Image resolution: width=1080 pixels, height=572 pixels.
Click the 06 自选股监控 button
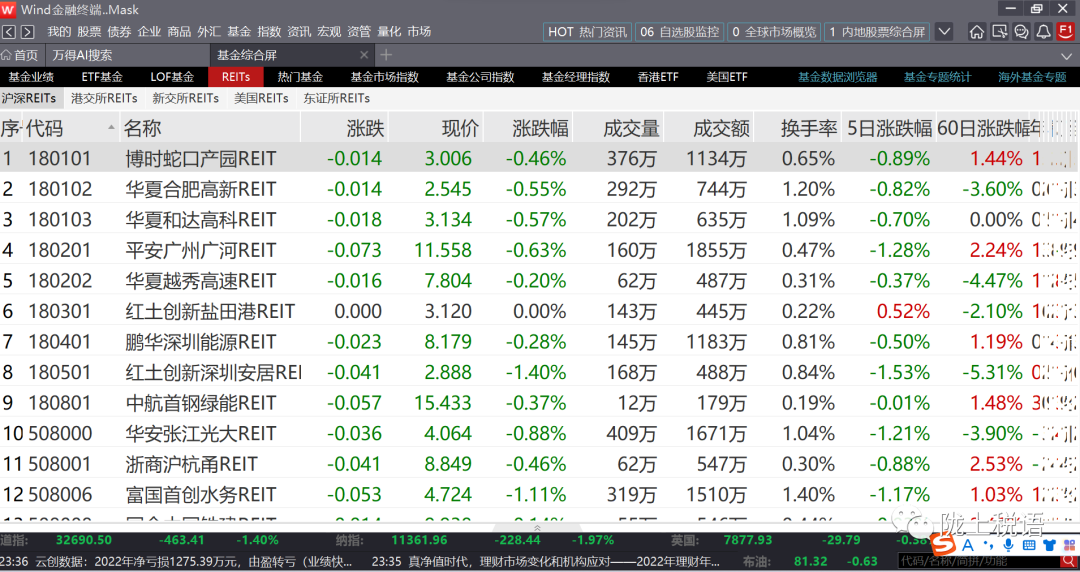point(679,32)
